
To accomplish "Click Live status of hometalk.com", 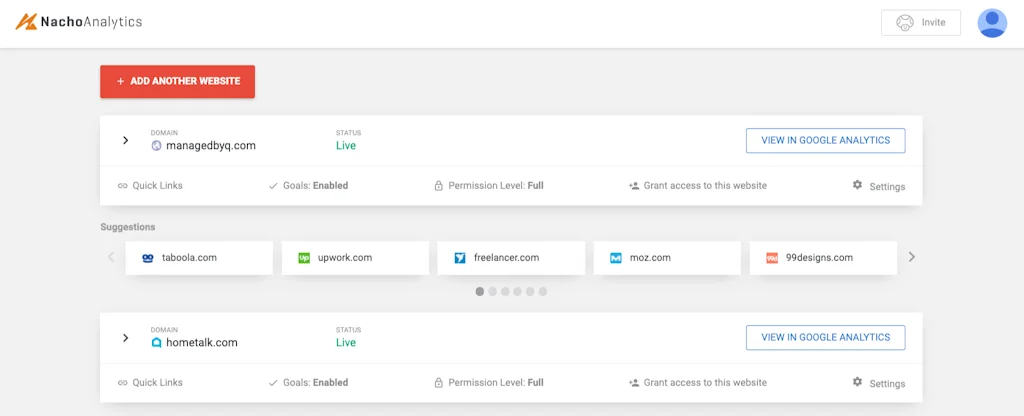I will click(345, 343).
